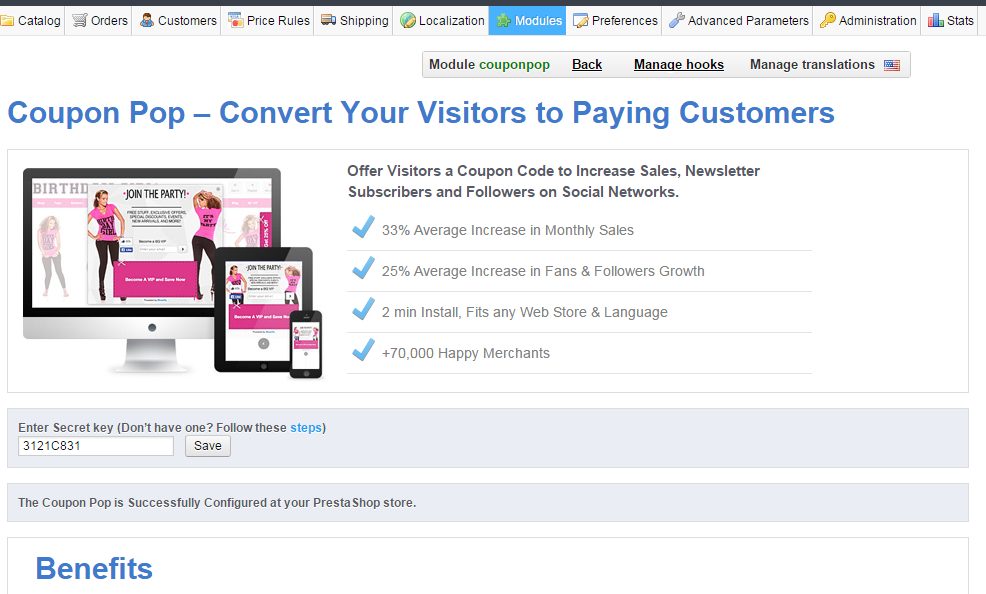Click the Administration key icon
Image resolution: width=986 pixels, height=594 pixels.
[828, 20]
